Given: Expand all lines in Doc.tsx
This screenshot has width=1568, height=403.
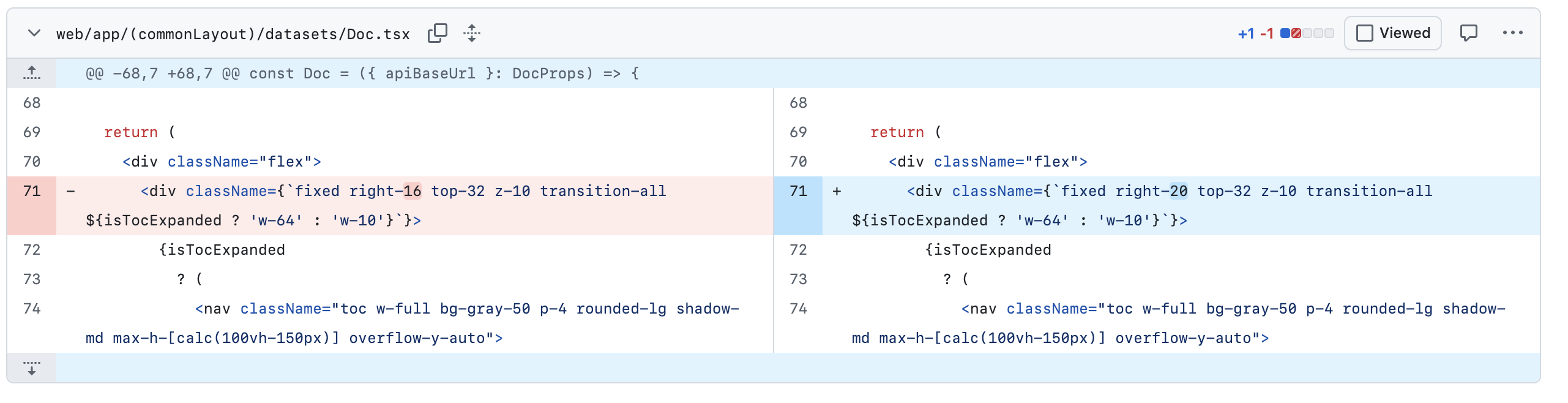Looking at the screenshot, I should pyautogui.click(x=471, y=33).
